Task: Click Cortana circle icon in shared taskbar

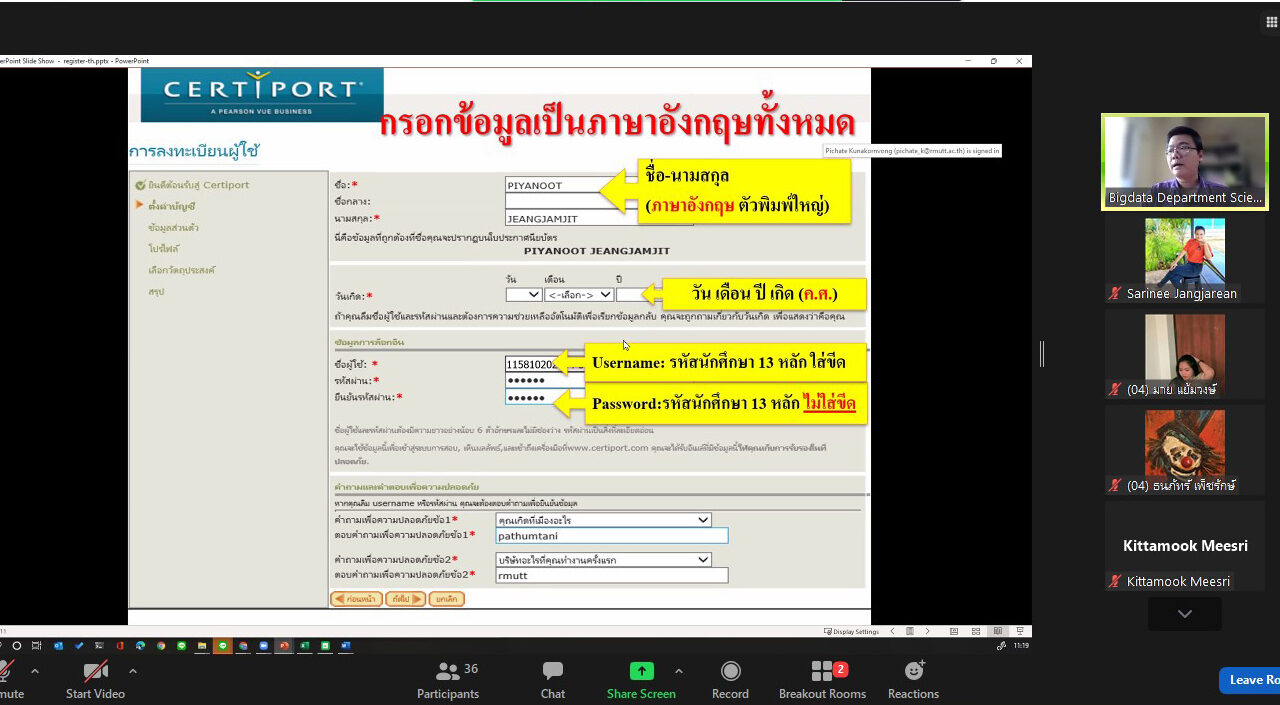Action: [17, 646]
